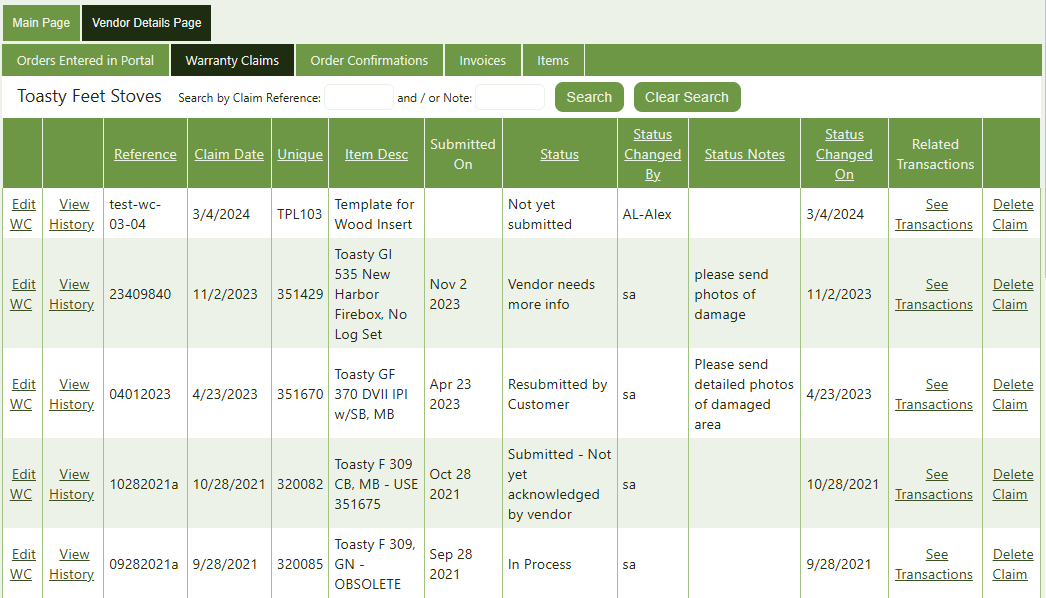Open the Order Confirmations tab
Screen dimensions: 1046x598
369,60
